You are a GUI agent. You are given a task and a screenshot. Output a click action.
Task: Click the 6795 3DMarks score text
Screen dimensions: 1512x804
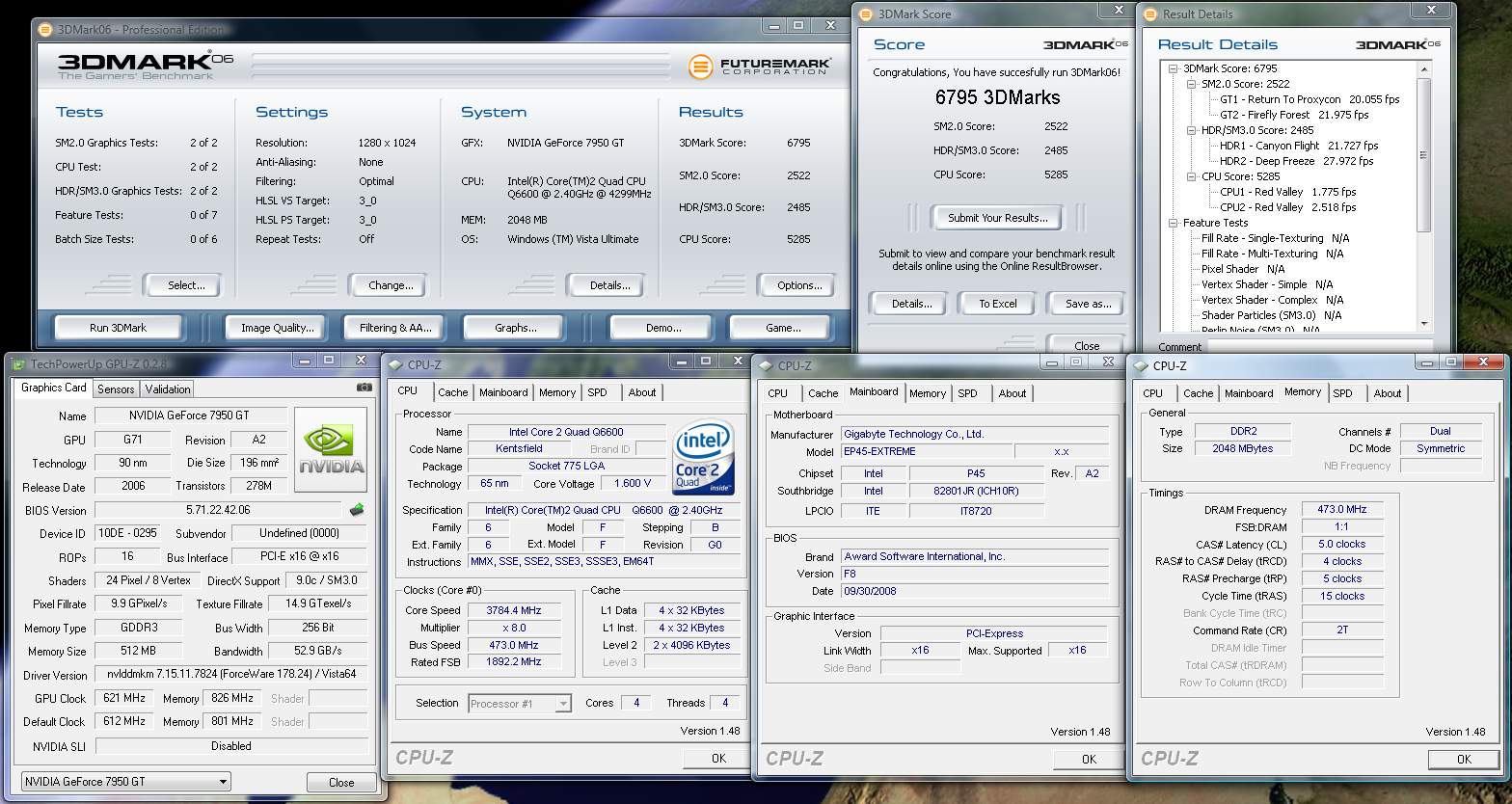coord(997,97)
